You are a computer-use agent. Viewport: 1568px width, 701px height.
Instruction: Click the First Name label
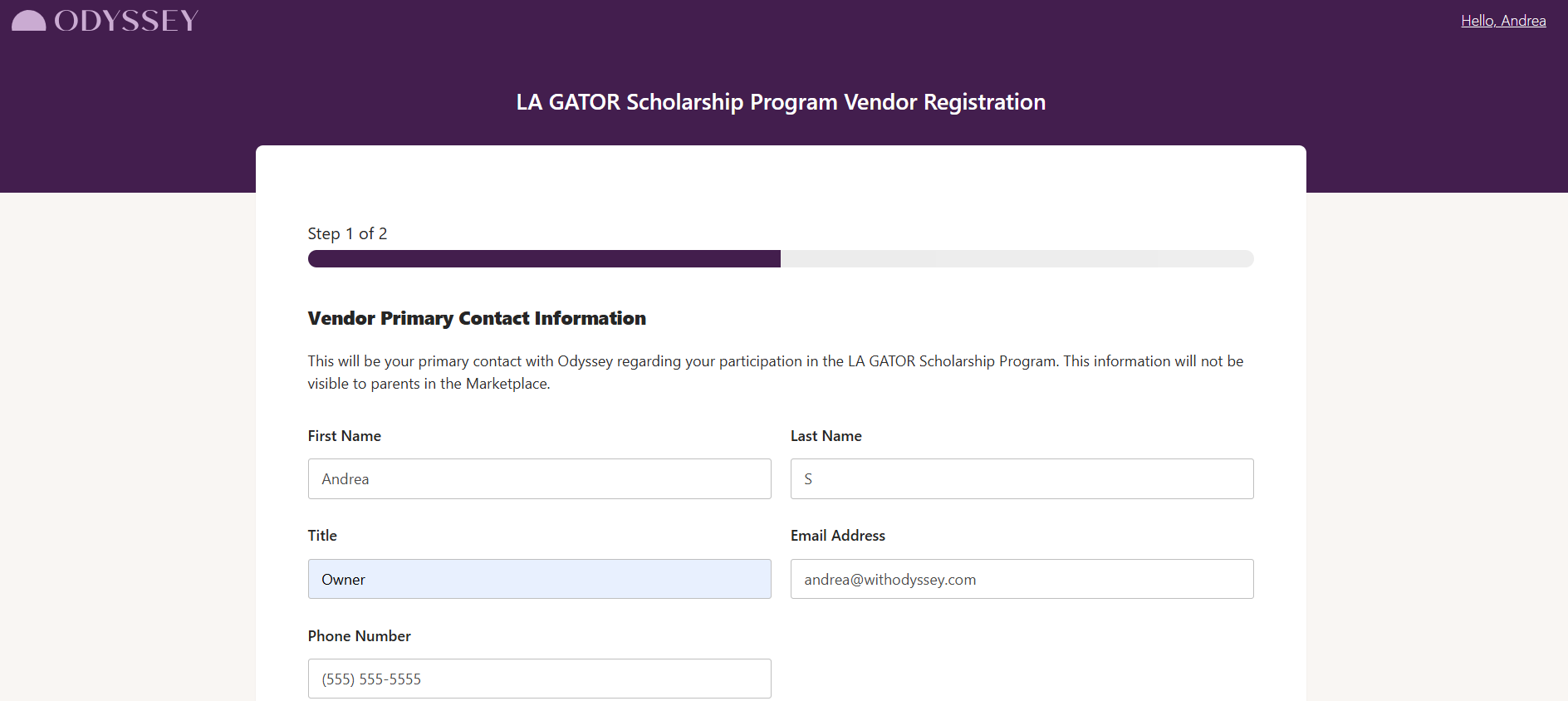coord(344,436)
